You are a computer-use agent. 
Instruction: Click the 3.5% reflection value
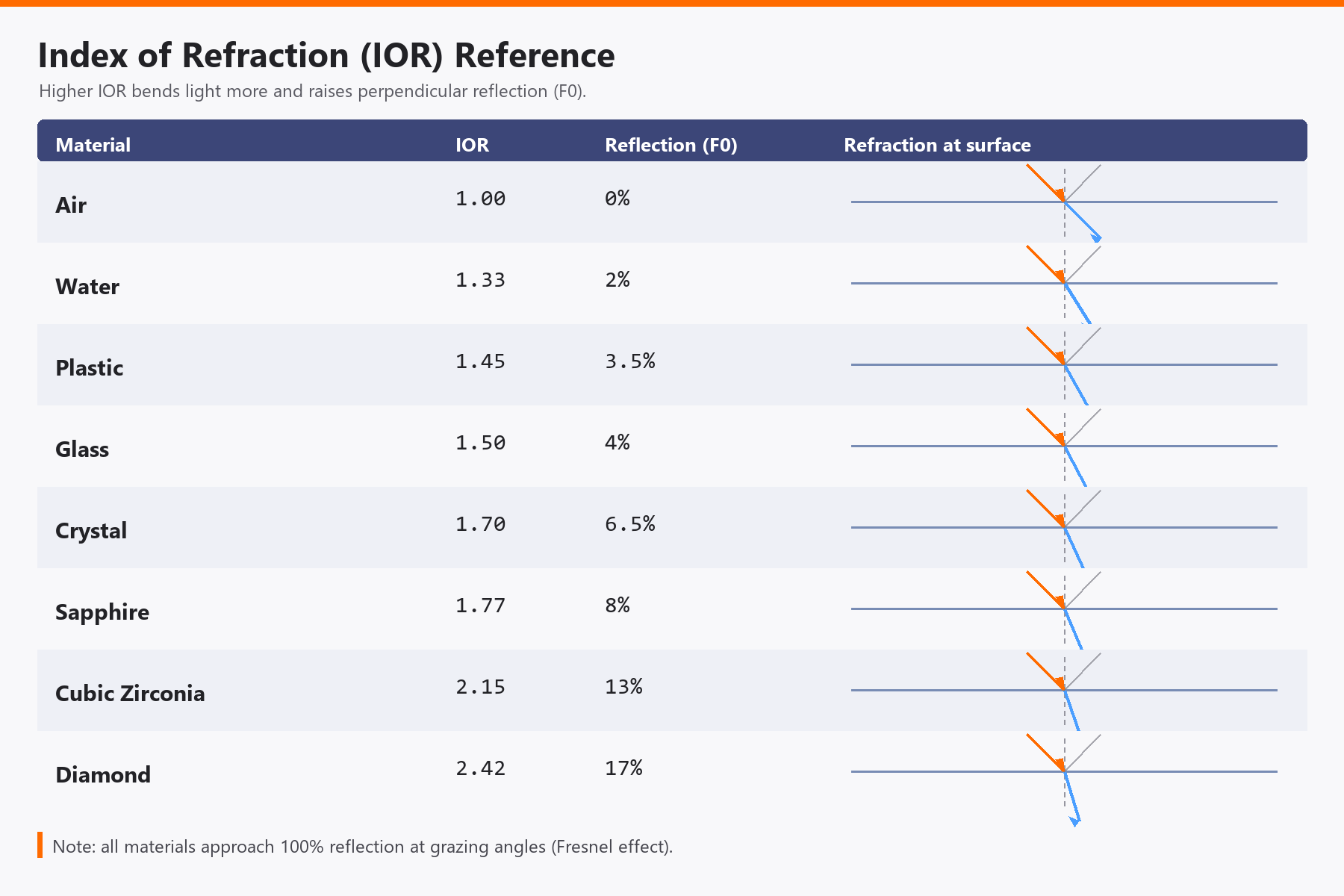pyautogui.click(x=630, y=361)
